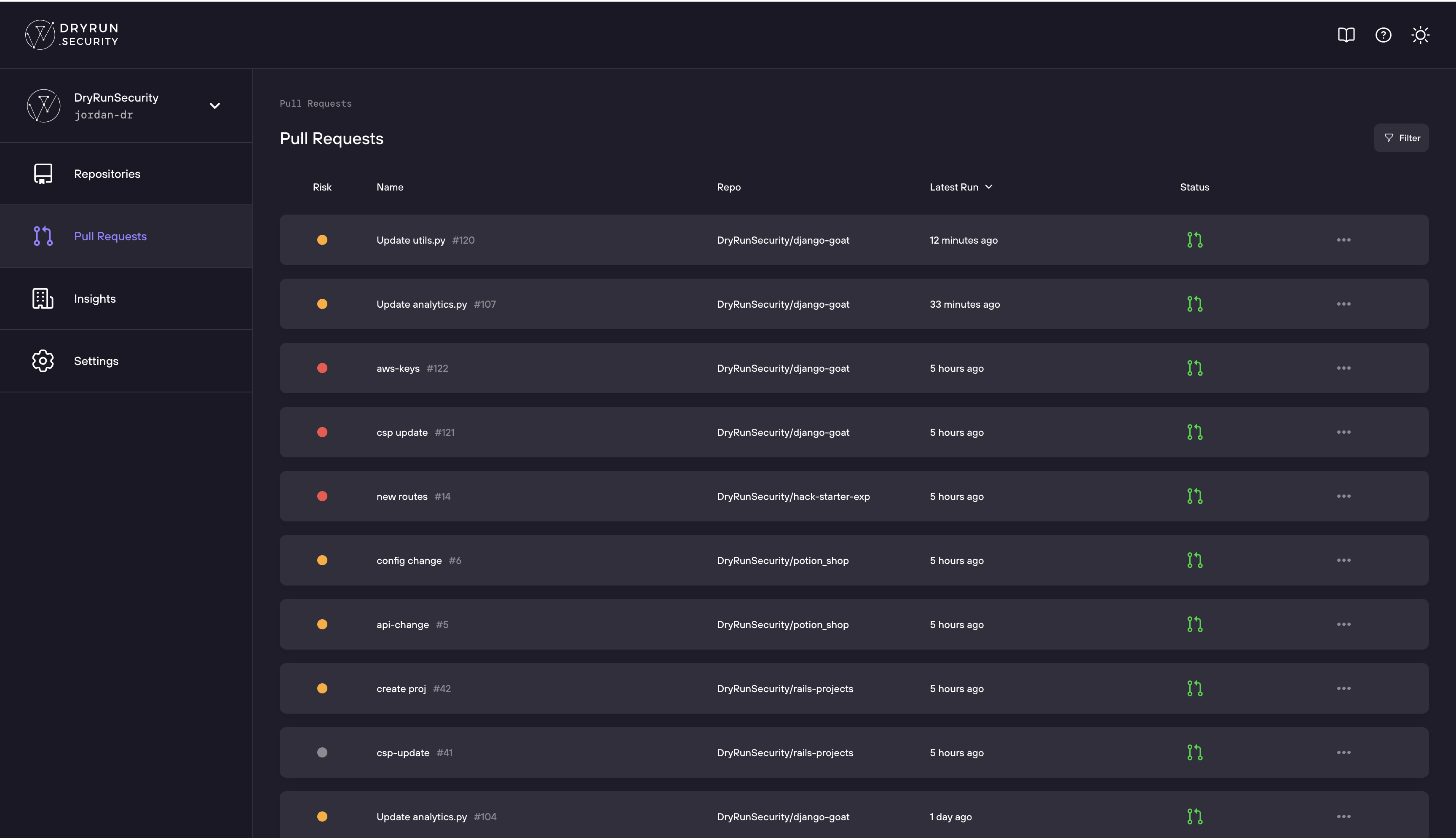Click the Pull Requests breadcrumb
Image resolution: width=1456 pixels, height=838 pixels.
[316, 104]
